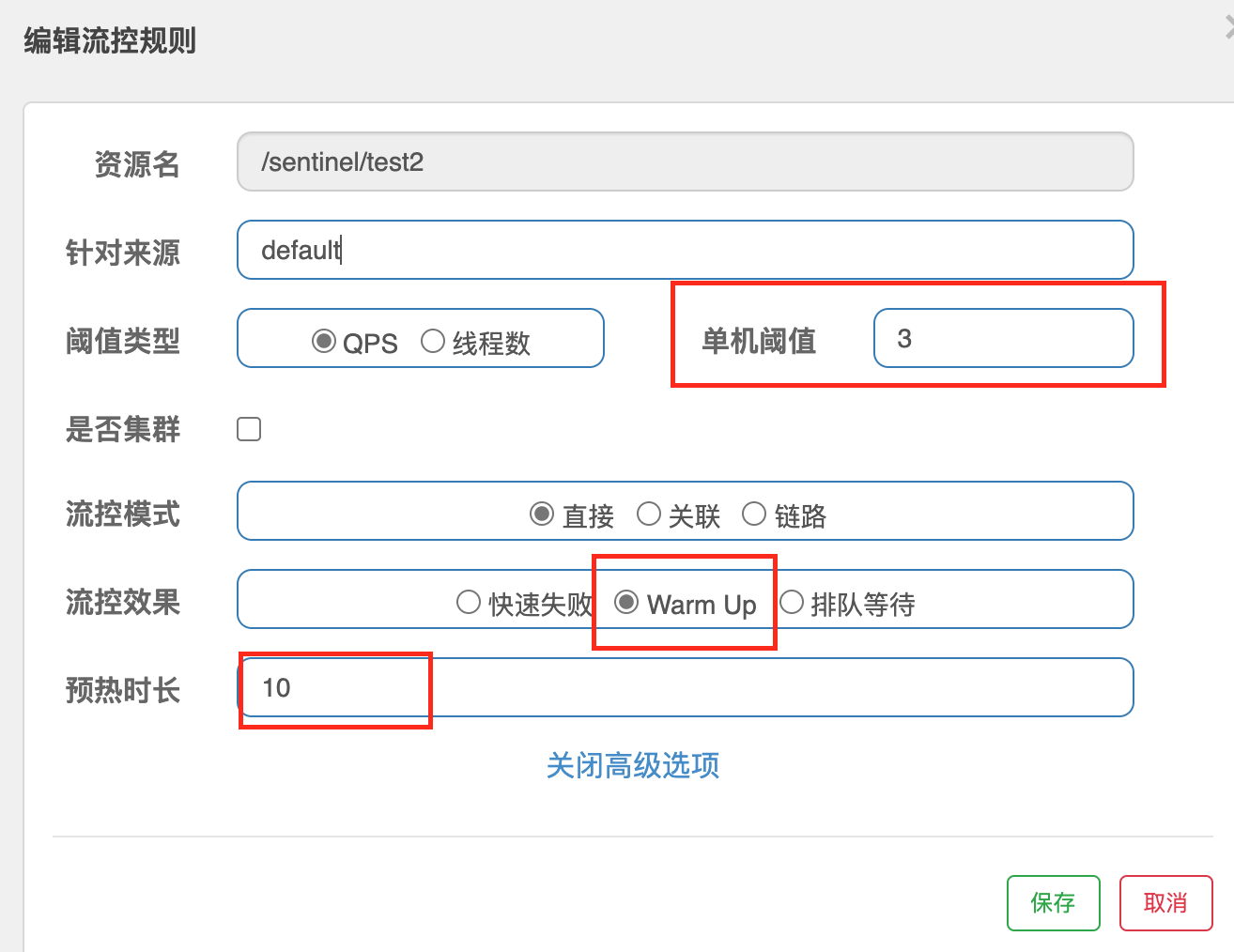Click the 预热时长 input showing 10

pos(685,687)
